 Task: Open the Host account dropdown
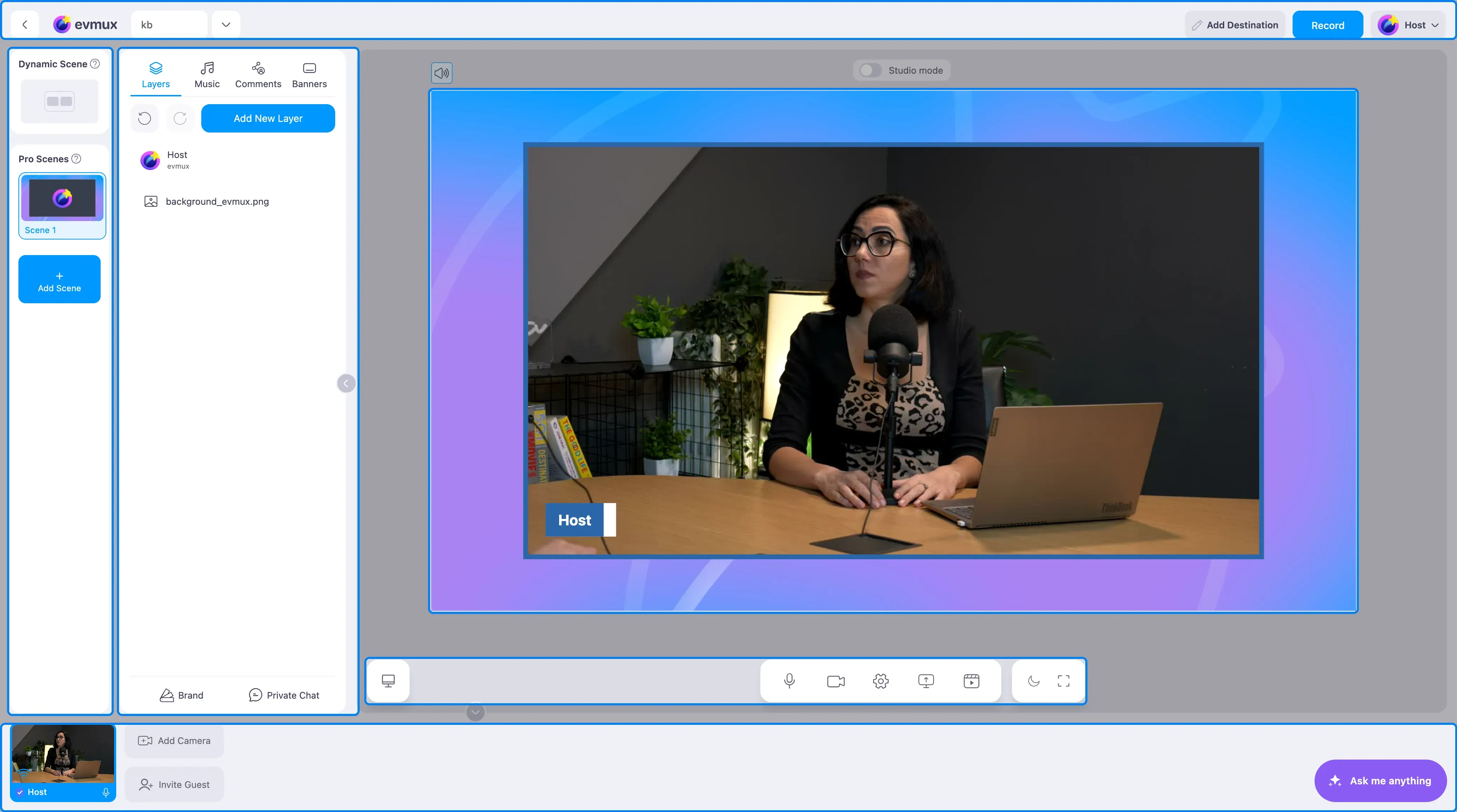(x=1408, y=25)
